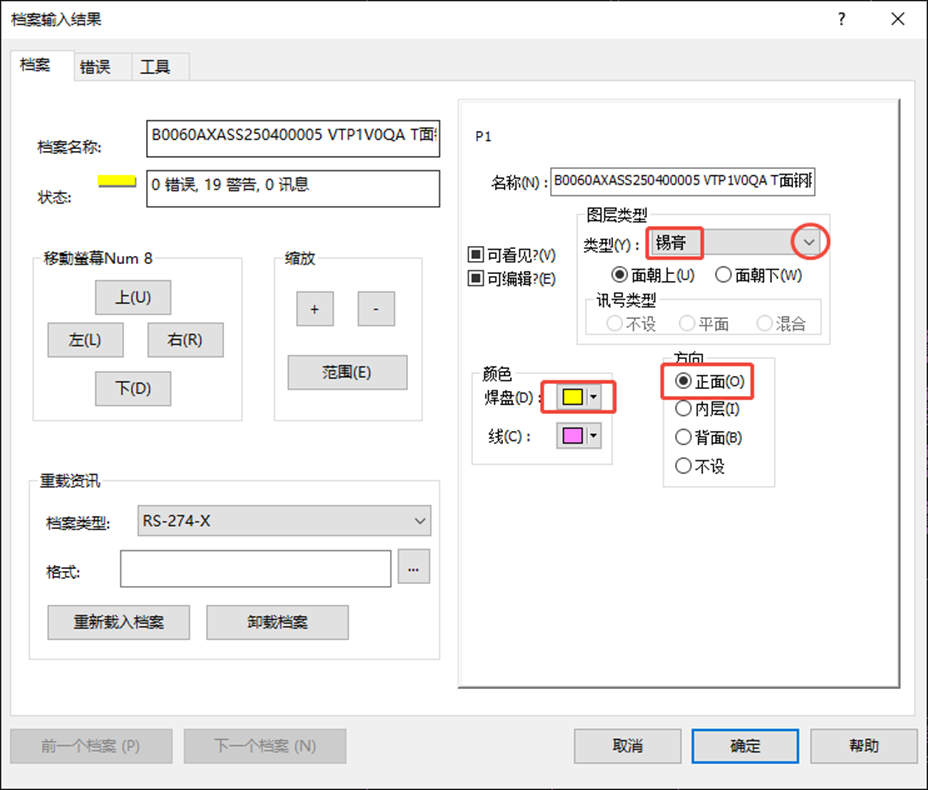Click the 卸载档案 unload button
This screenshot has width=928, height=790.
(277, 622)
